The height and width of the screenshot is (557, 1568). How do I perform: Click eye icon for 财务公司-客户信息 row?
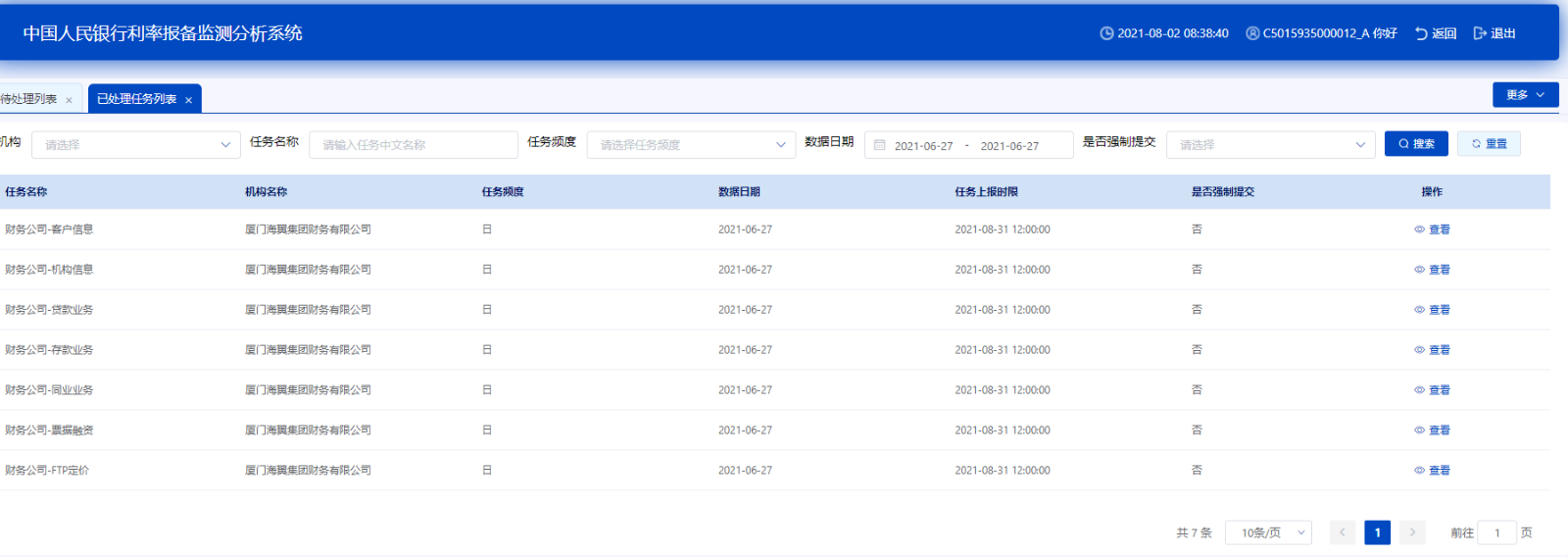(x=1419, y=229)
